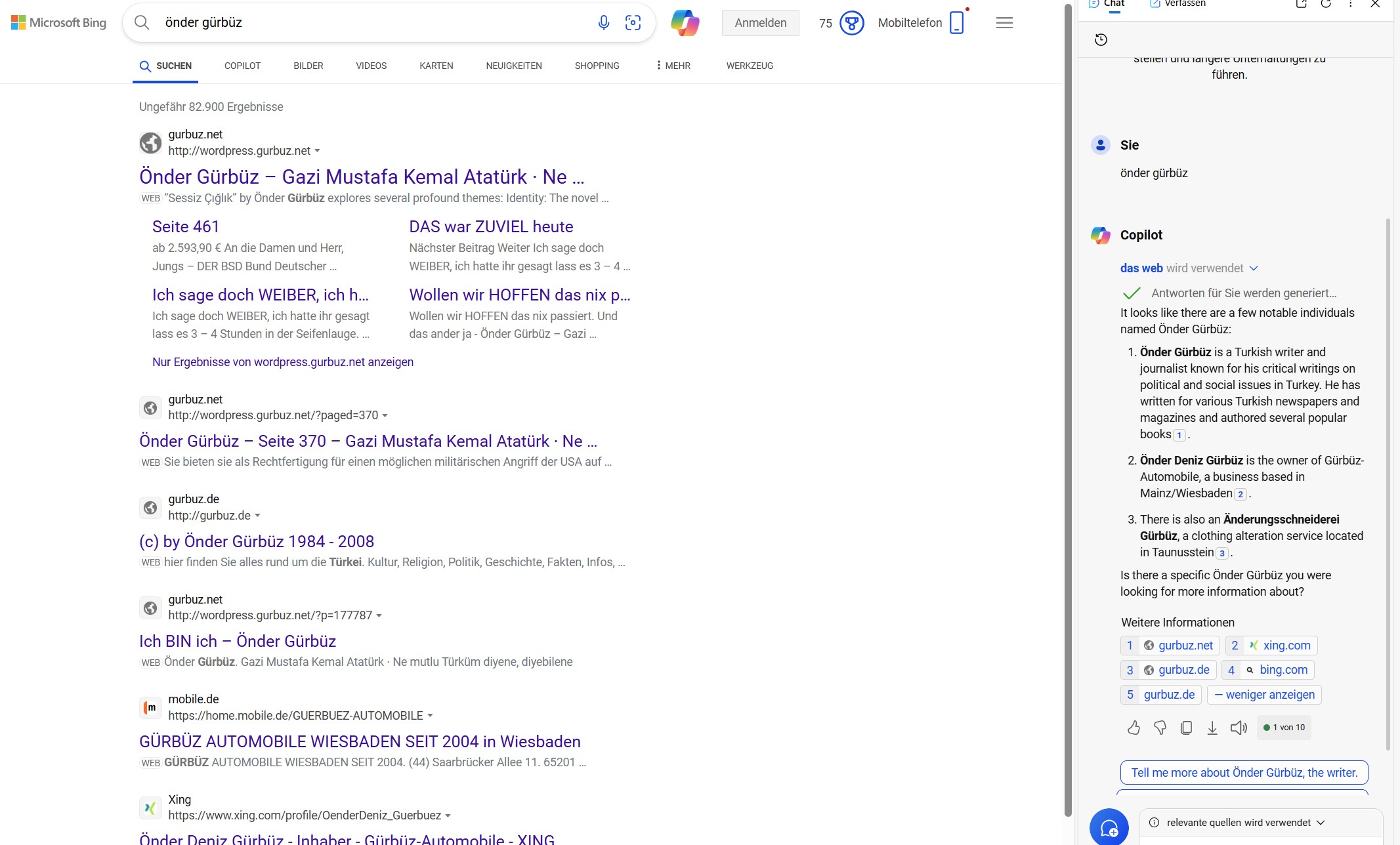The height and width of the screenshot is (845, 1400).
Task: Refresh the Copilot sidebar
Action: pos(1326,3)
